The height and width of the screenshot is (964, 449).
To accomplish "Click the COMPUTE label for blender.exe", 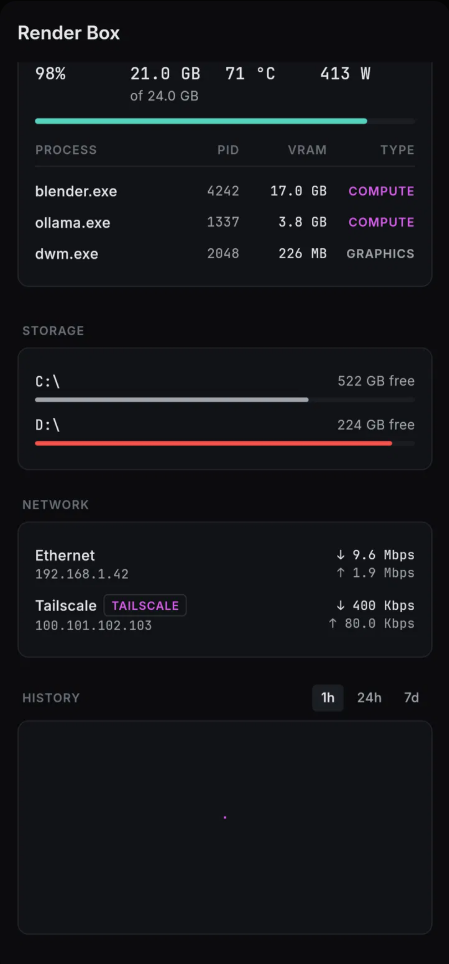I will coord(381,191).
